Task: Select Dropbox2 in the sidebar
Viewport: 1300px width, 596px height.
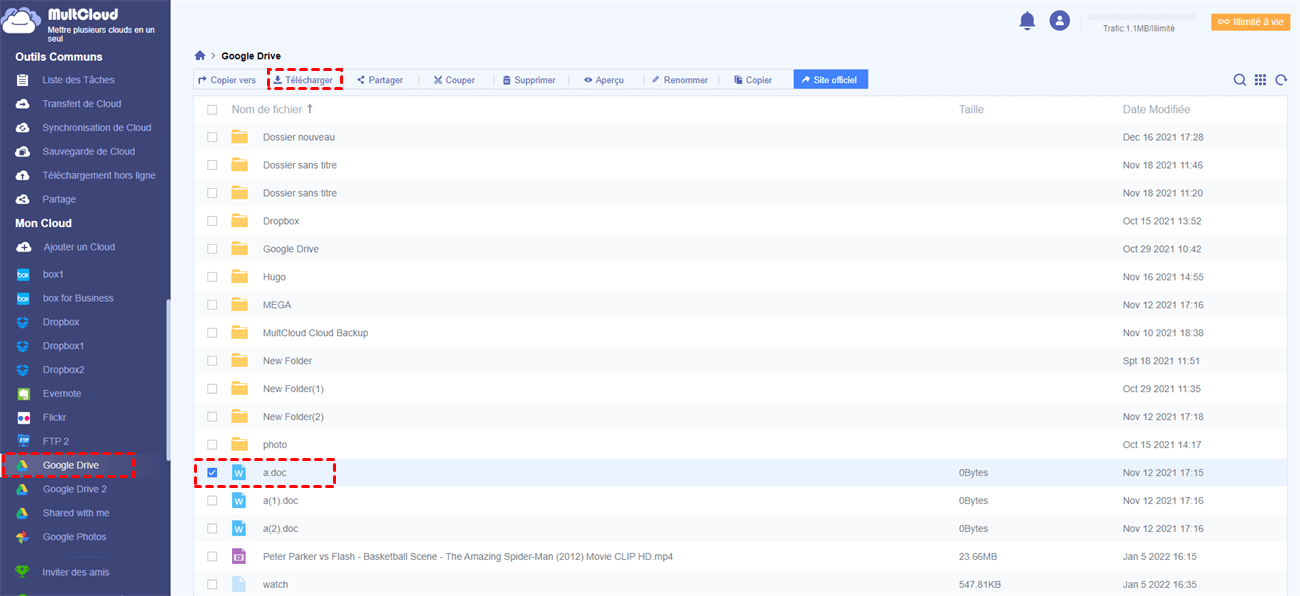Action: tap(64, 370)
